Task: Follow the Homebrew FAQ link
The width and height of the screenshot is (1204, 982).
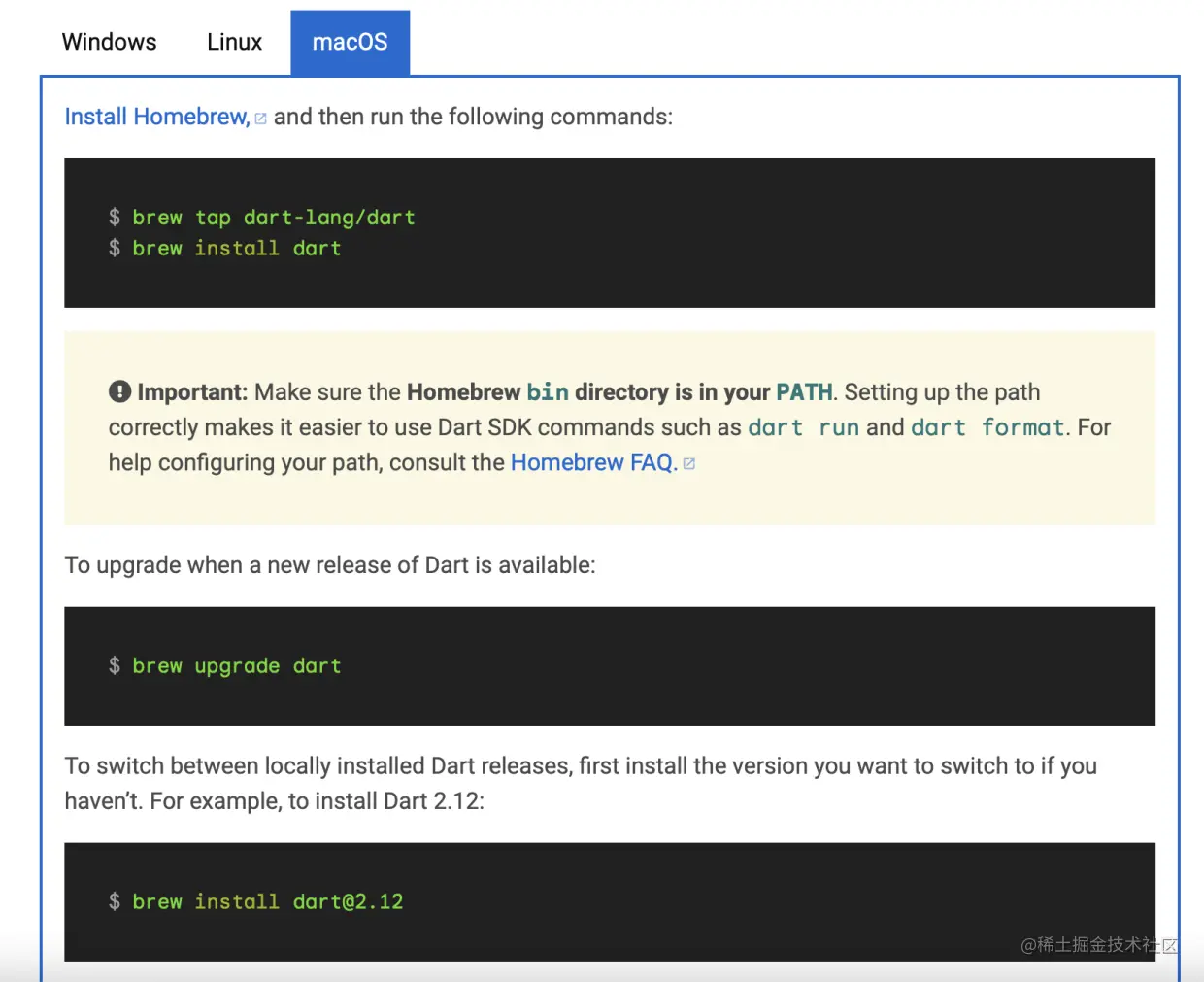Action: tap(591, 462)
